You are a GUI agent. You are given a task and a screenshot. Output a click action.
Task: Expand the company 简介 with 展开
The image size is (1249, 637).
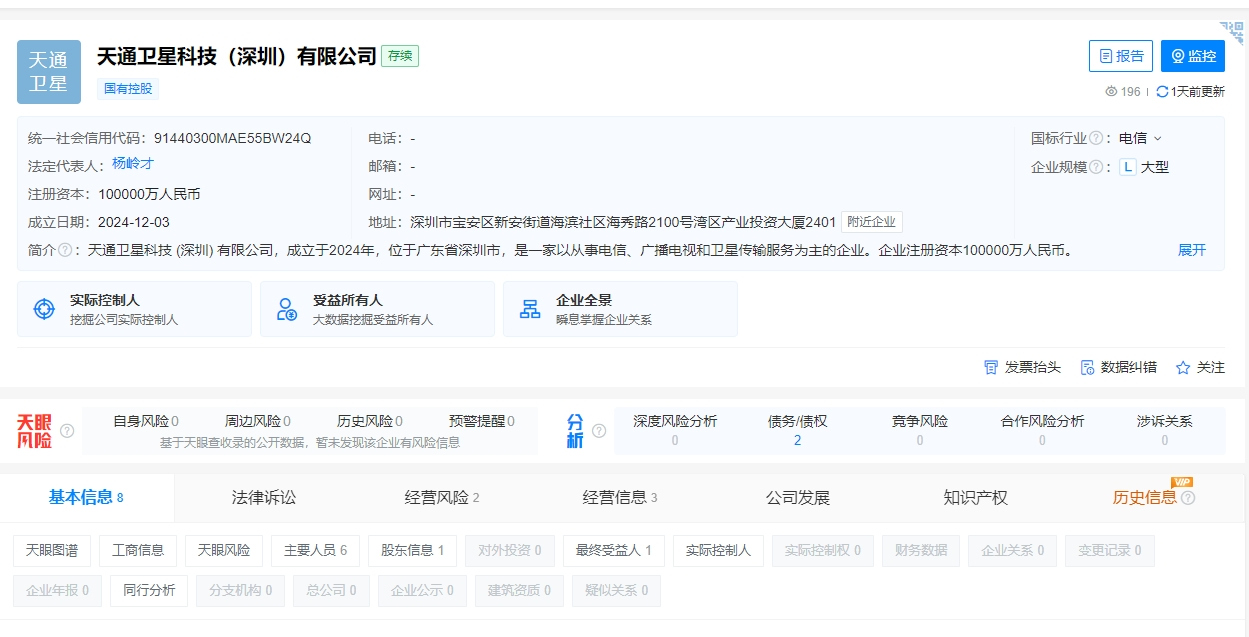coord(1192,250)
